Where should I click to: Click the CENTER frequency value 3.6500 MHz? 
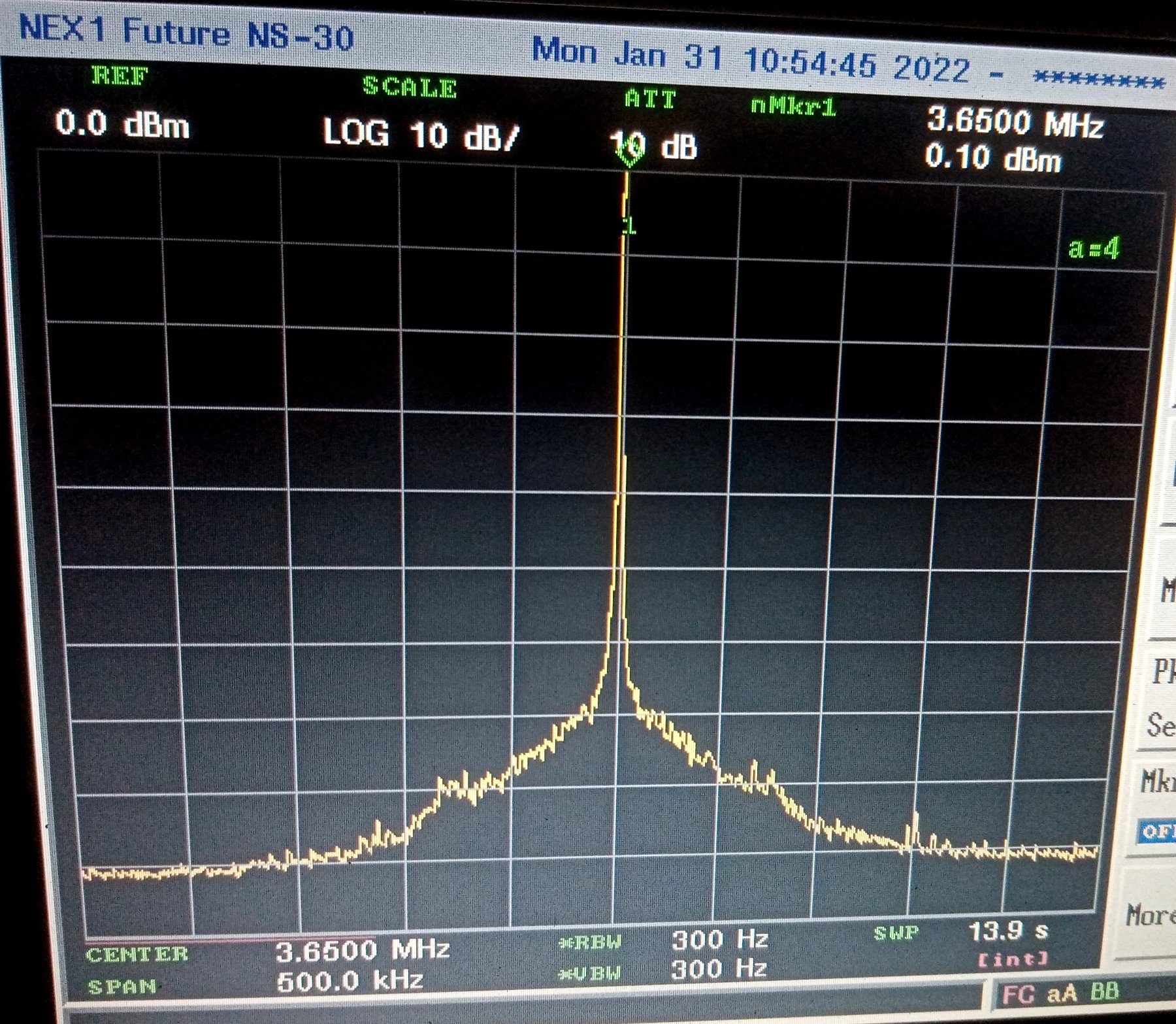(x=362, y=950)
